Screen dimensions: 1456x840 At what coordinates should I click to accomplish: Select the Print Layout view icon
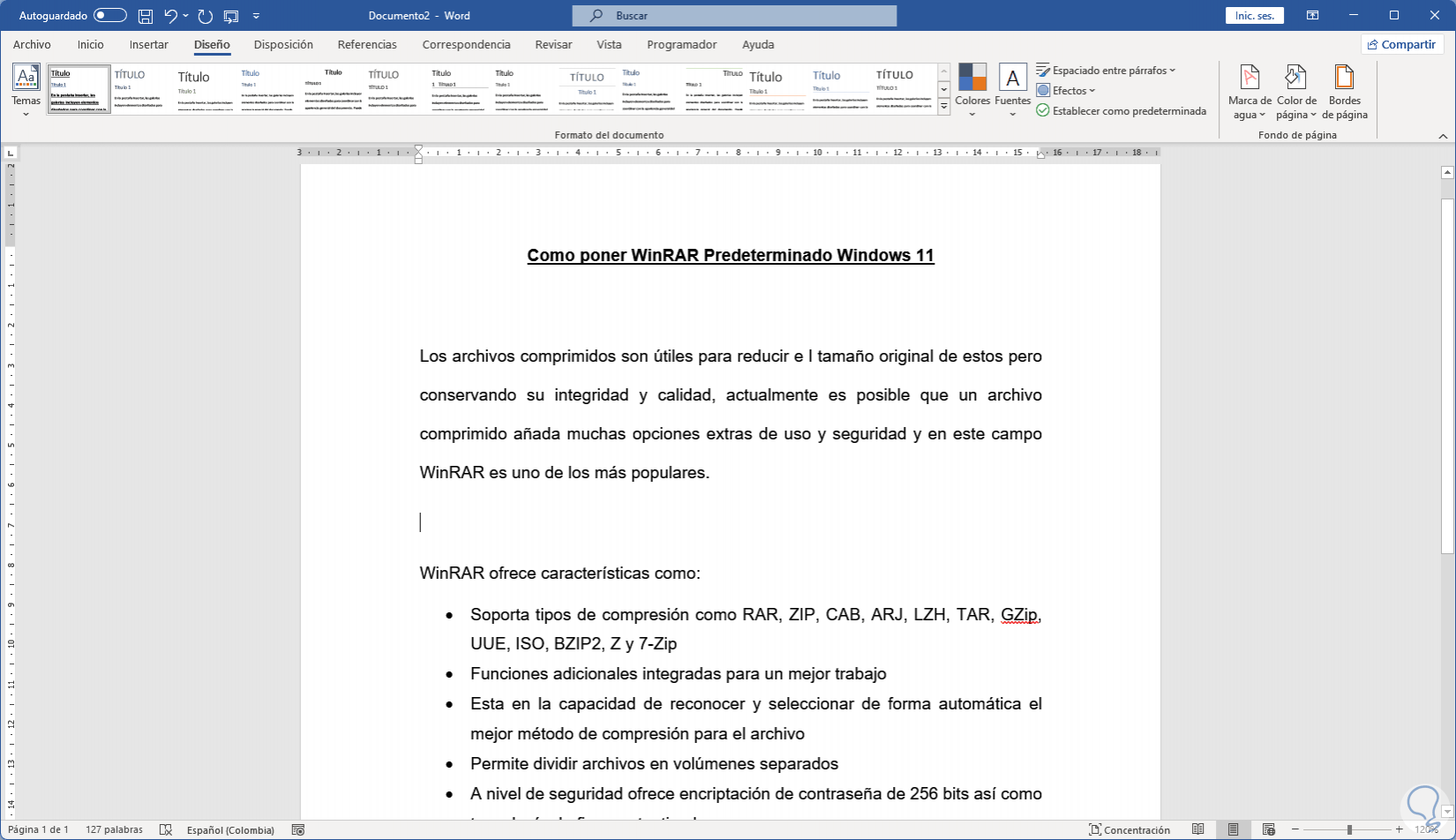point(1234,829)
